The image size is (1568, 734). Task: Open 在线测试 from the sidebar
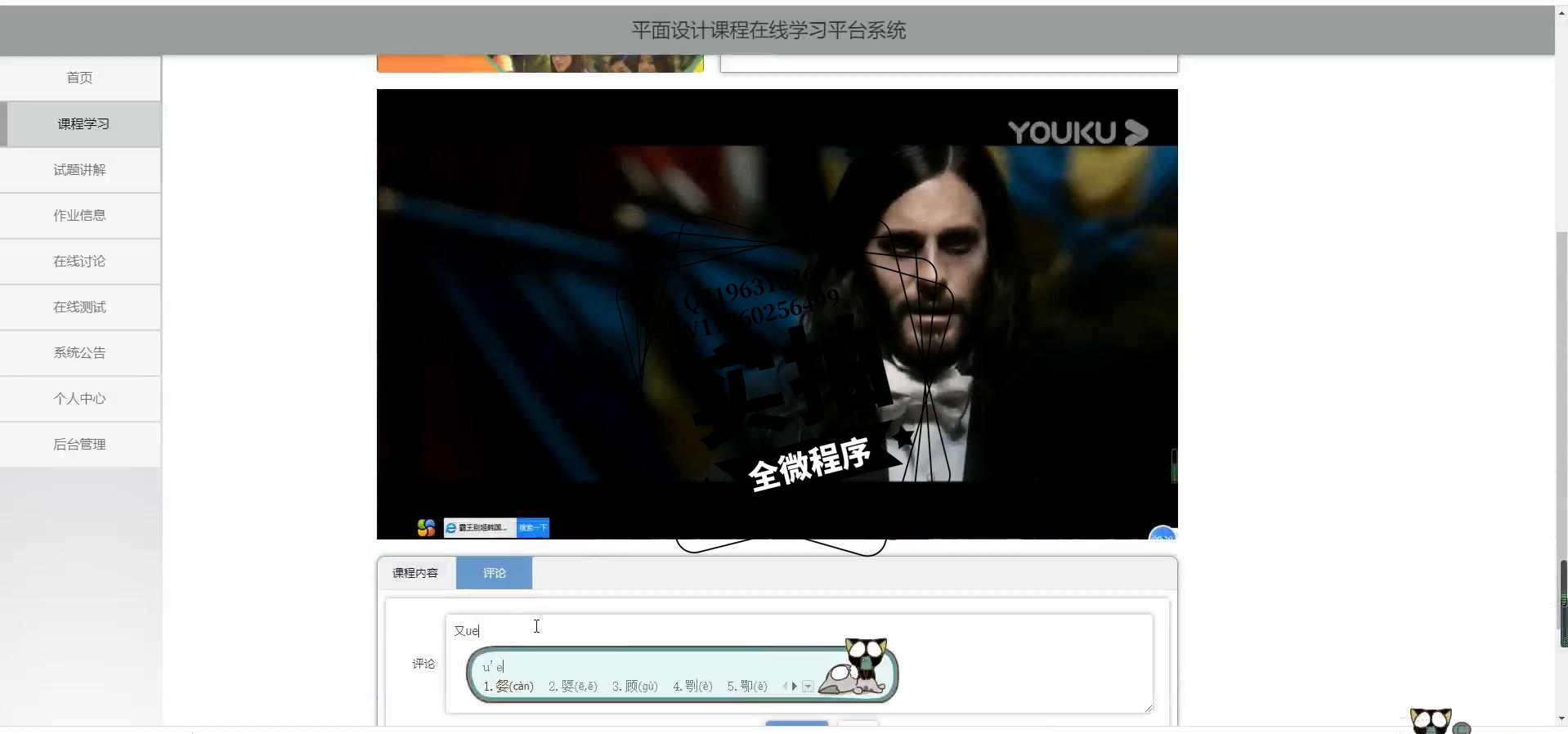[x=80, y=307]
